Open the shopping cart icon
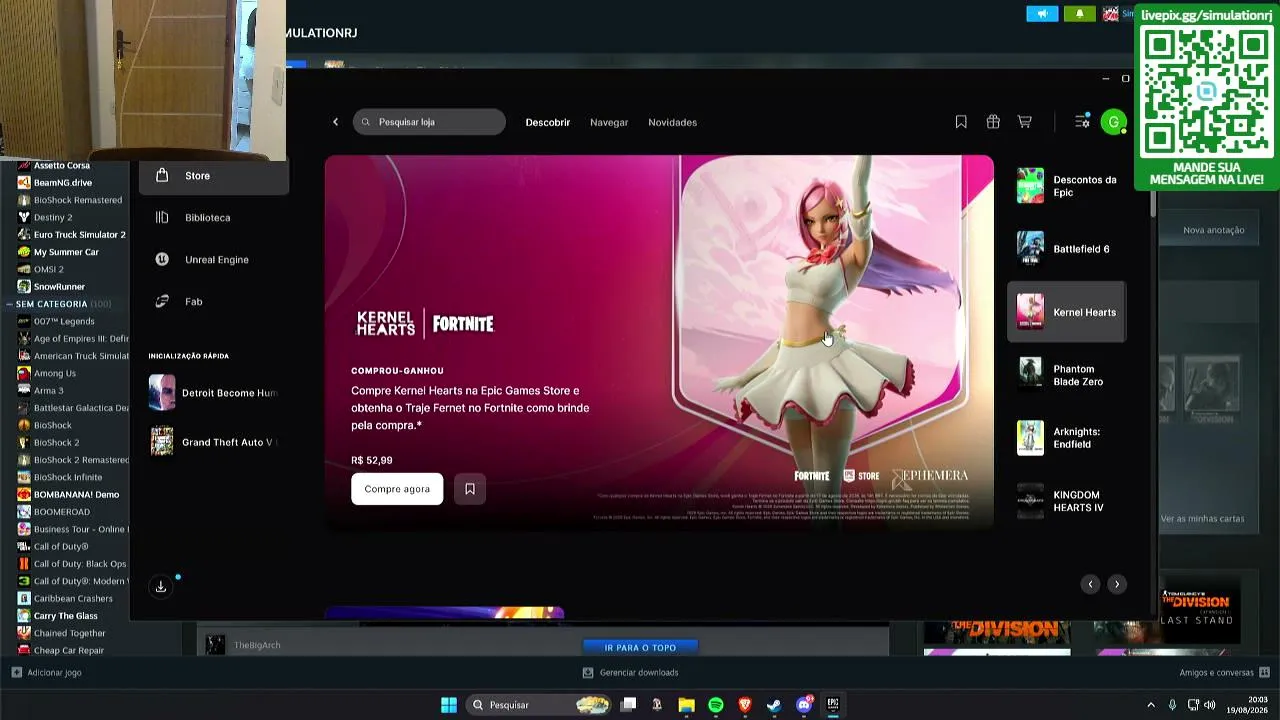1280x720 pixels. [x=1025, y=122]
